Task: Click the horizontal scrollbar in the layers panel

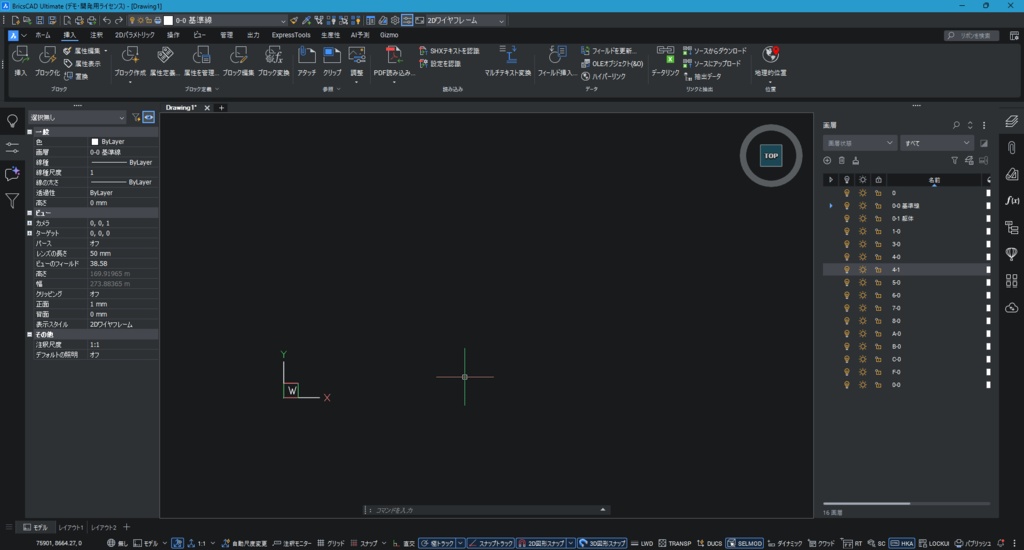Action: pyautogui.click(x=866, y=504)
